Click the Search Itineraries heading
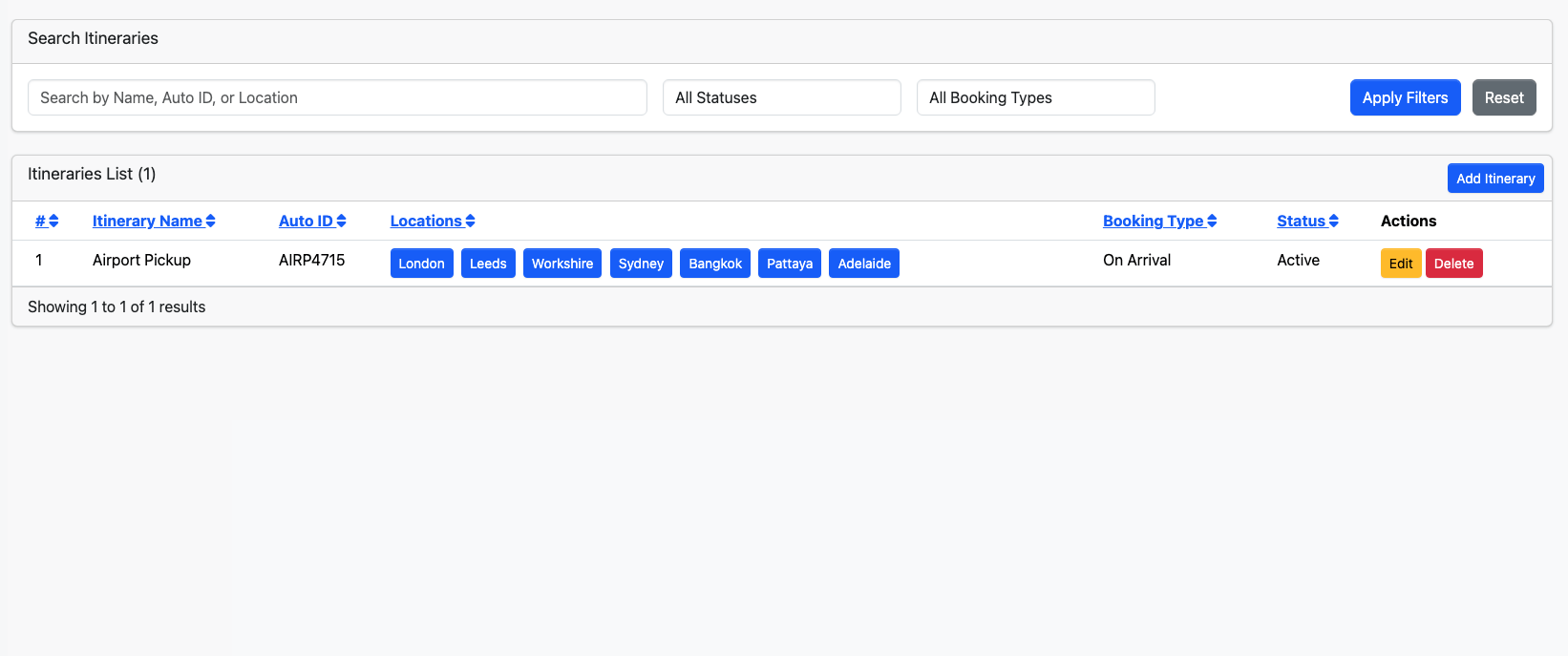 coord(93,38)
